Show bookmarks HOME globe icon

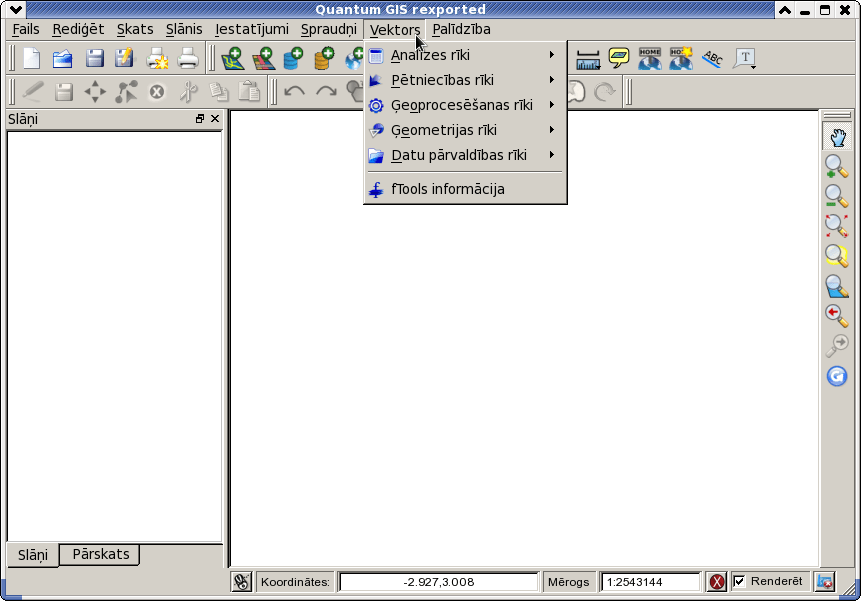(650, 58)
